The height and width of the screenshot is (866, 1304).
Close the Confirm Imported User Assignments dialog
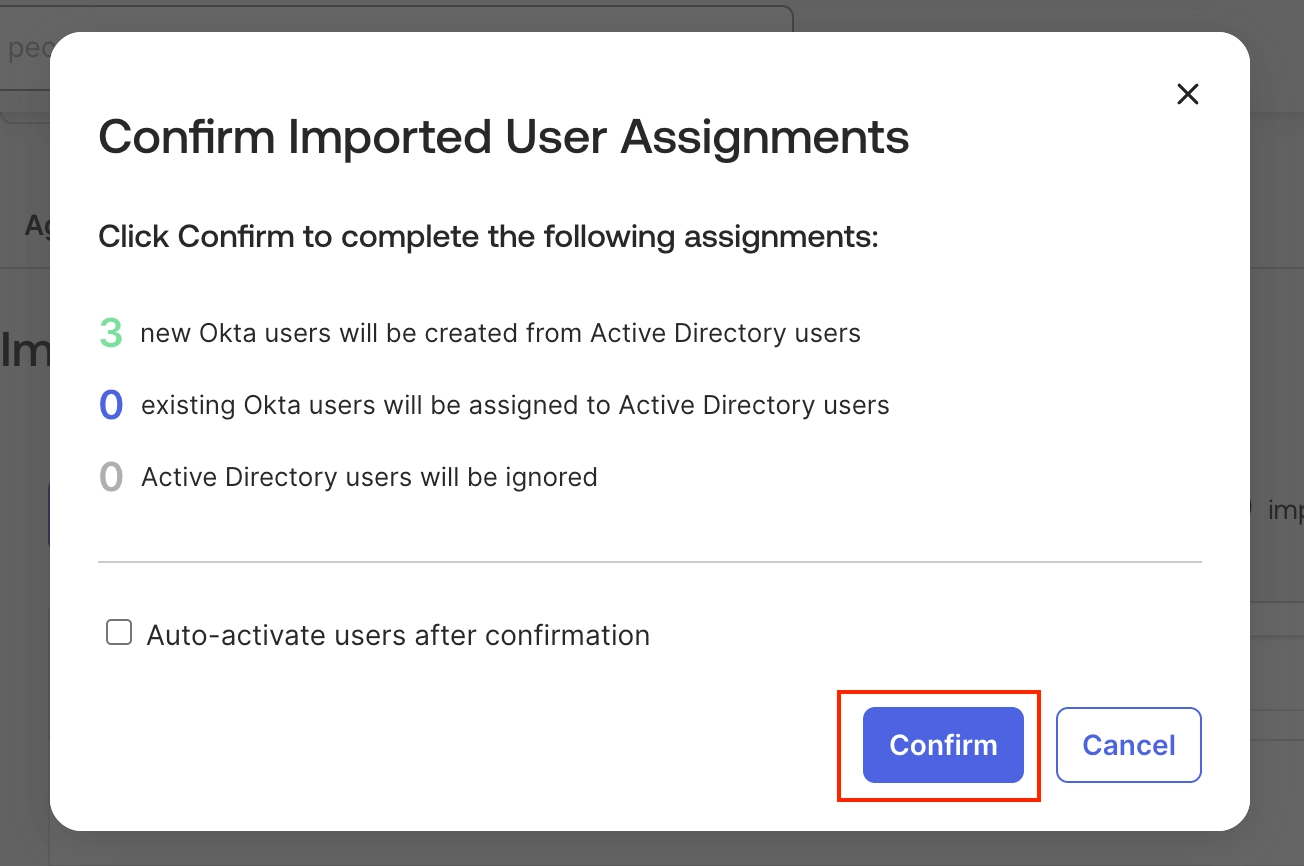1187,94
